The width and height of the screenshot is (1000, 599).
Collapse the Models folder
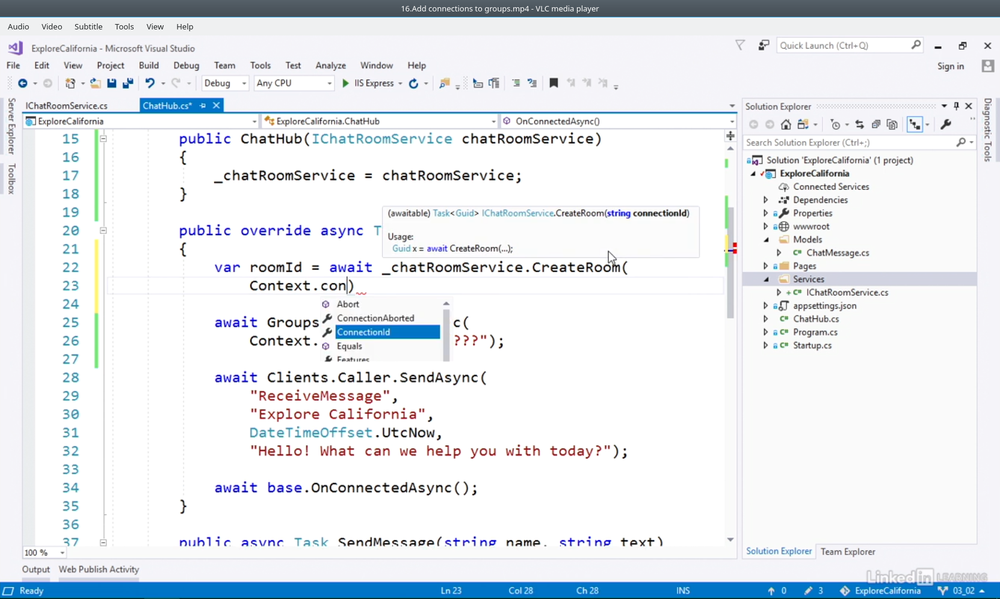(x=766, y=239)
